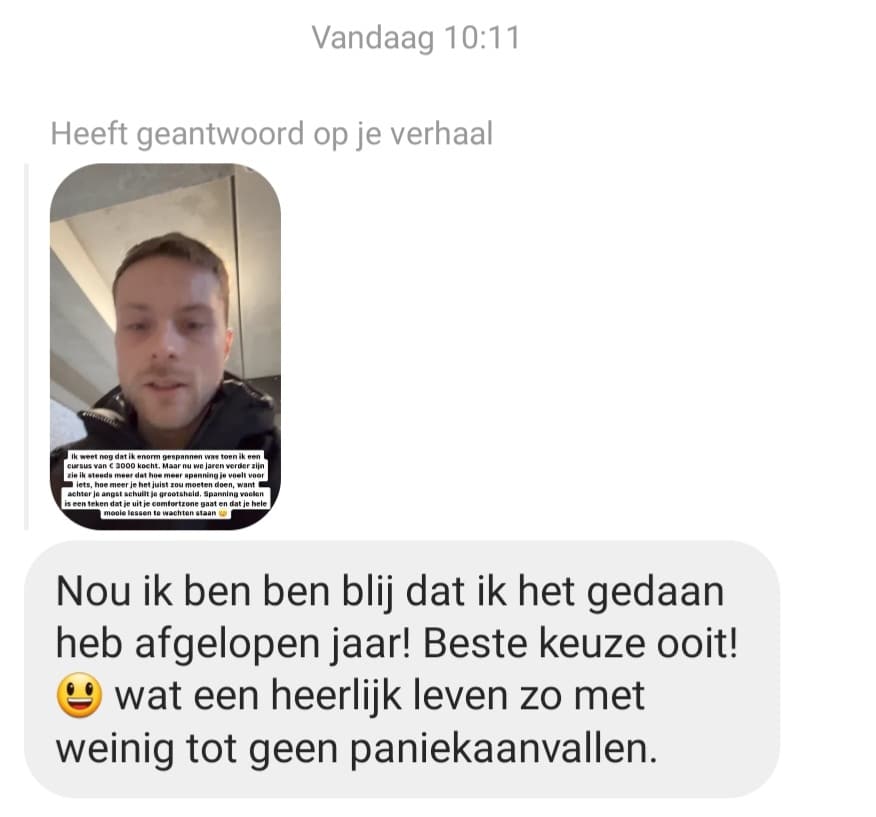Tap 'weinig tot geen' in last line

[x=197, y=749]
